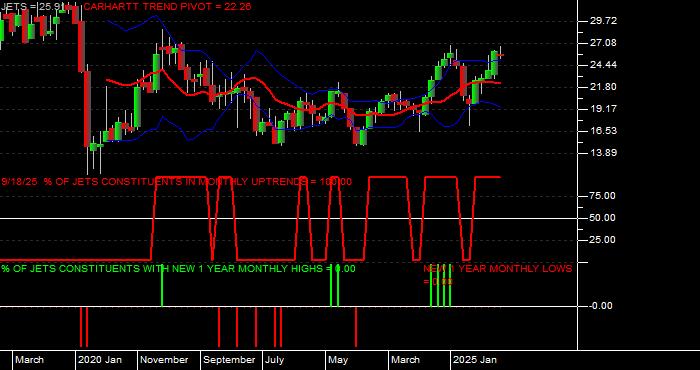Click the 19.17 price axis value
The width and height of the screenshot is (700, 370).
point(604,108)
